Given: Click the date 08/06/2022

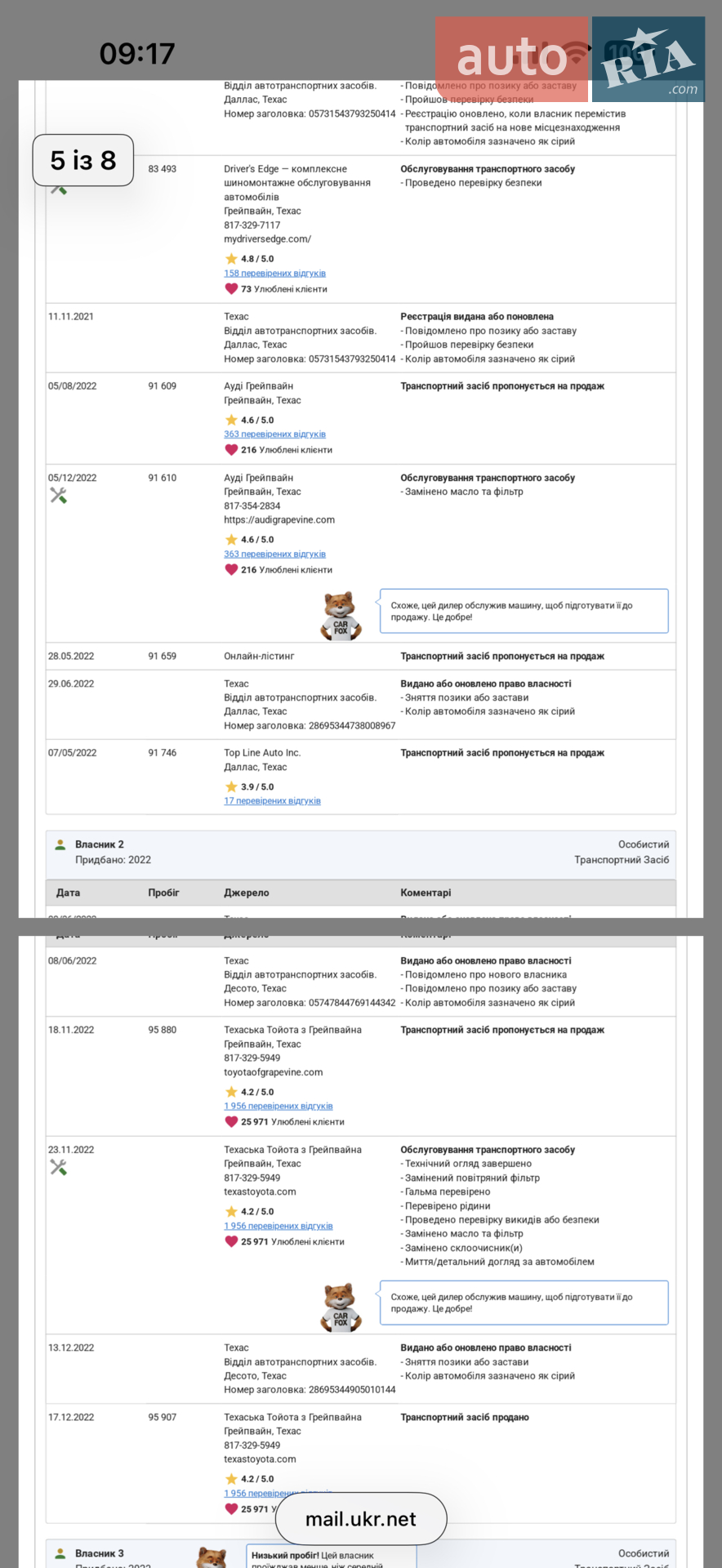Looking at the screenshot, I should 72,960.
